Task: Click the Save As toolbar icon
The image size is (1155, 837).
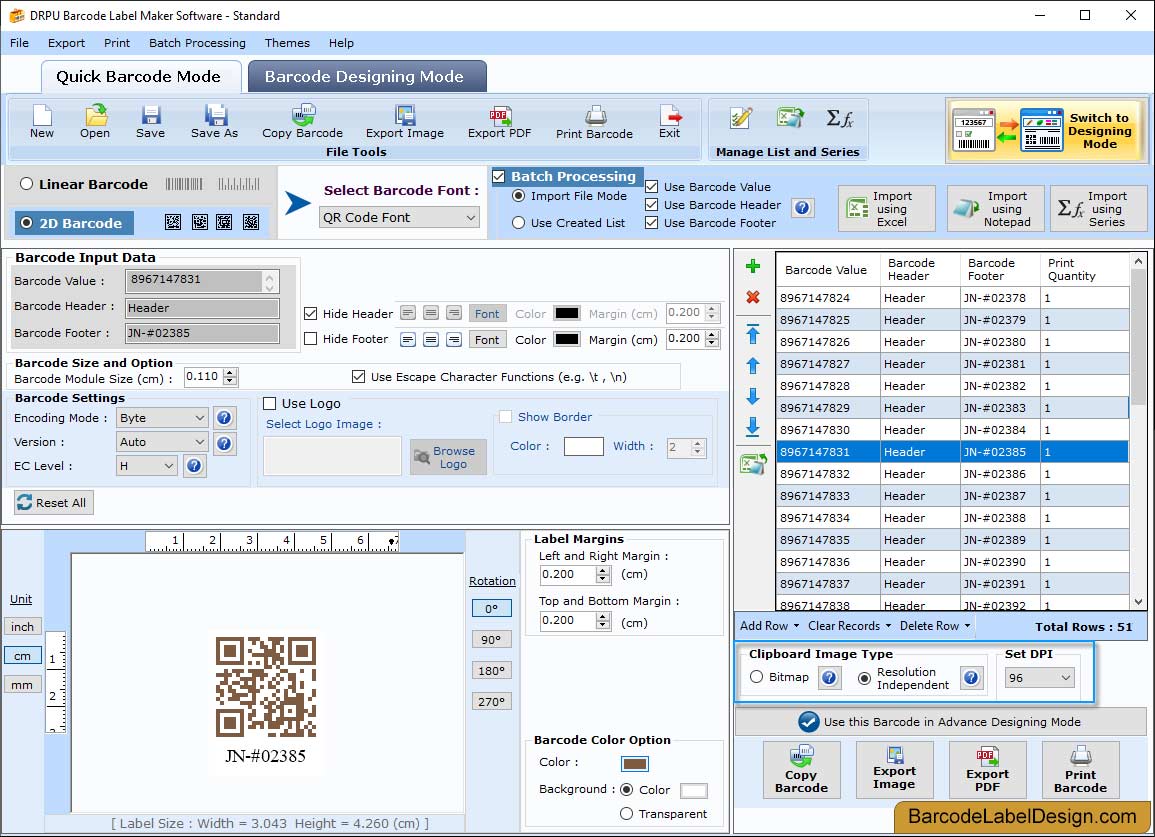Action: pos(214,122)
